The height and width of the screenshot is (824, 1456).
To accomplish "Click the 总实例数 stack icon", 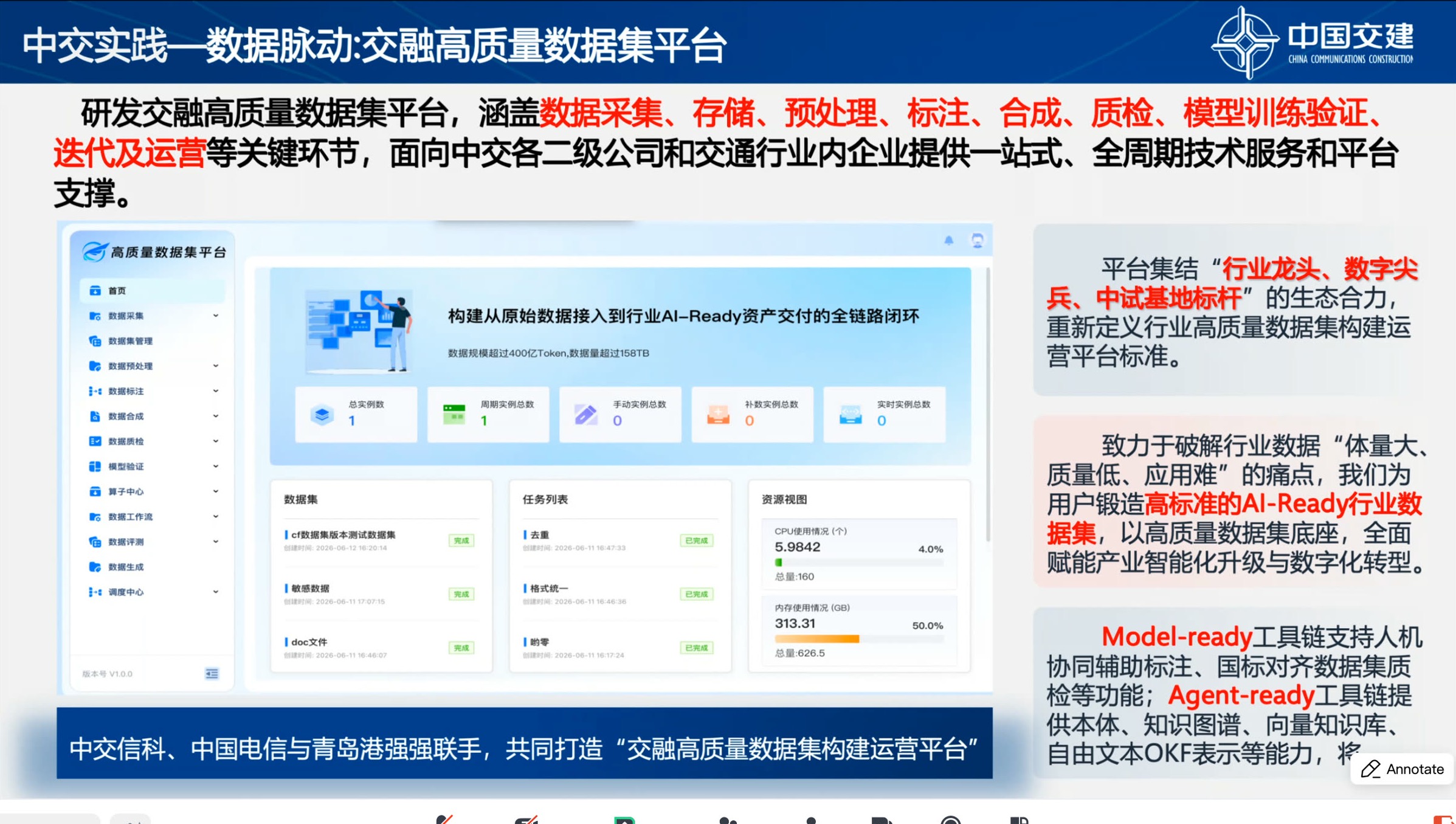I will [322, 415].
